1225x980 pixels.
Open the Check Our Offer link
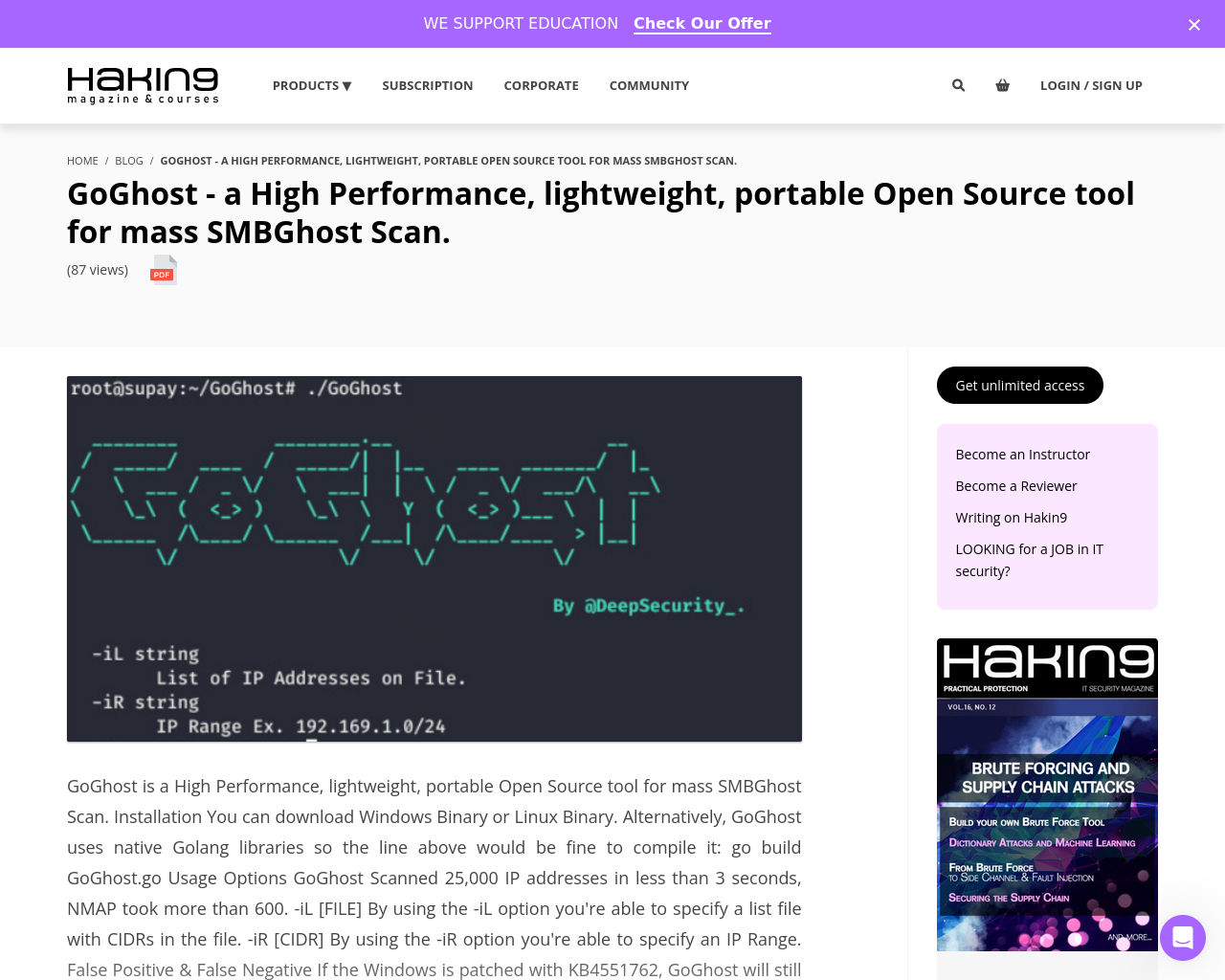(x=702, y=23)
